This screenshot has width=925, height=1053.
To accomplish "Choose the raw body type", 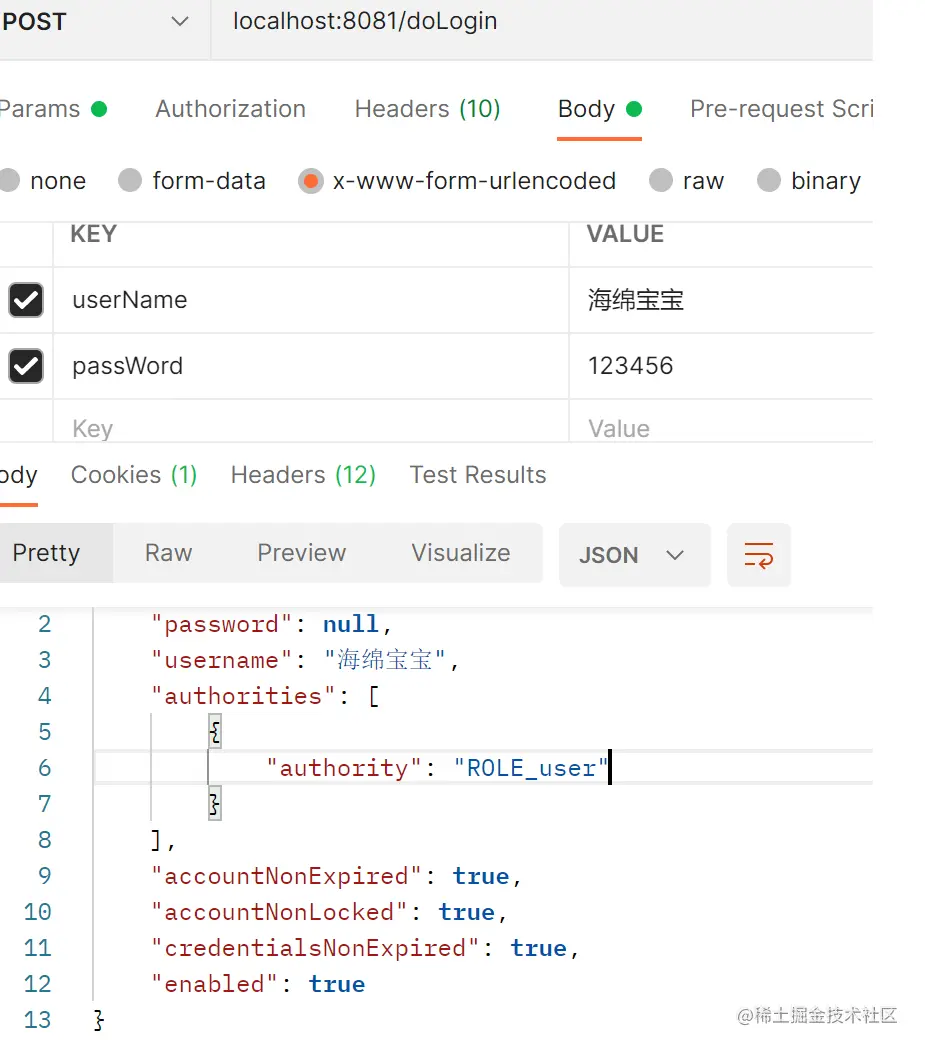I will click(660, 181).
